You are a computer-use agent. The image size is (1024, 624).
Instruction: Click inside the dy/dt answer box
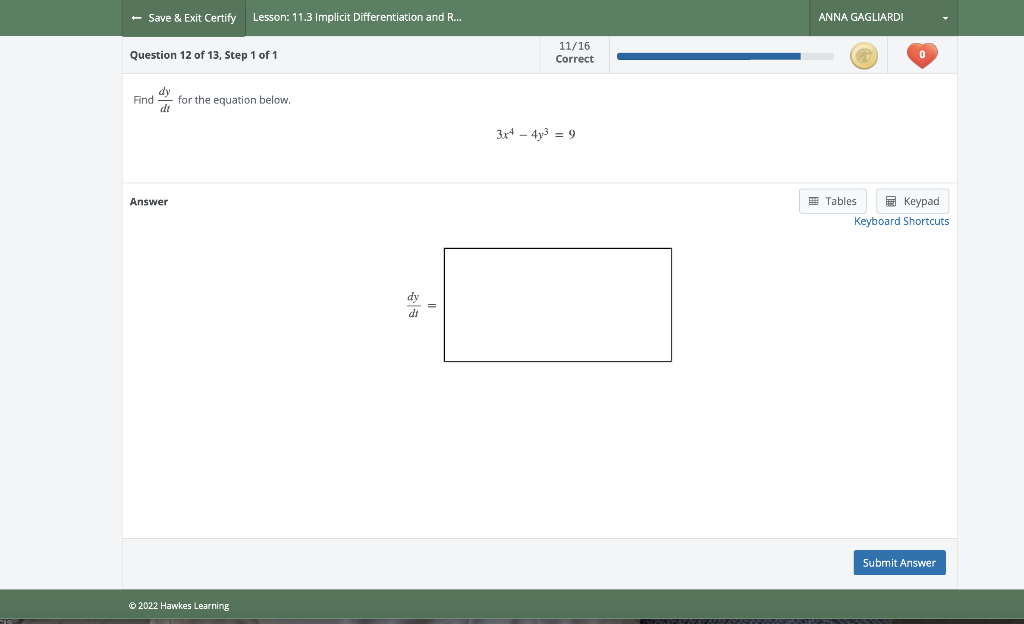pyautogui.click(x=557, y=304)
